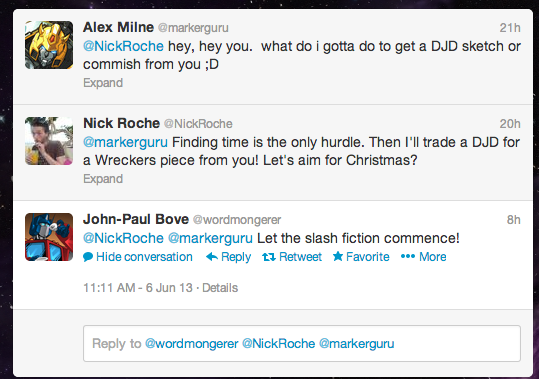Click the Favorite text label
This screenshot has height=379, width=539.
pyautogui.click(x=368, y=257)
